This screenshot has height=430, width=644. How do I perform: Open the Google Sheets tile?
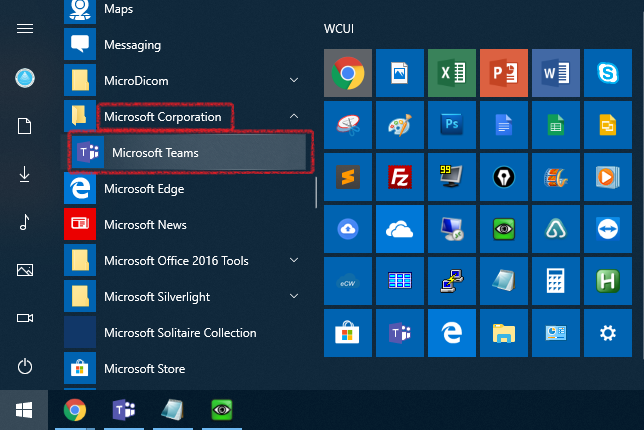coord(556,125)
